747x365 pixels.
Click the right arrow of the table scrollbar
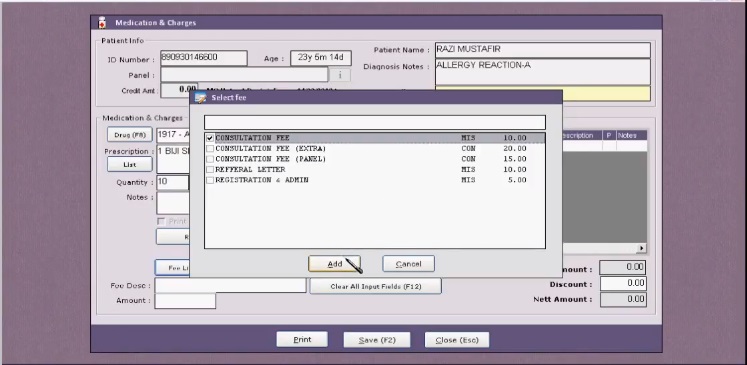click(x=642, y=248)
